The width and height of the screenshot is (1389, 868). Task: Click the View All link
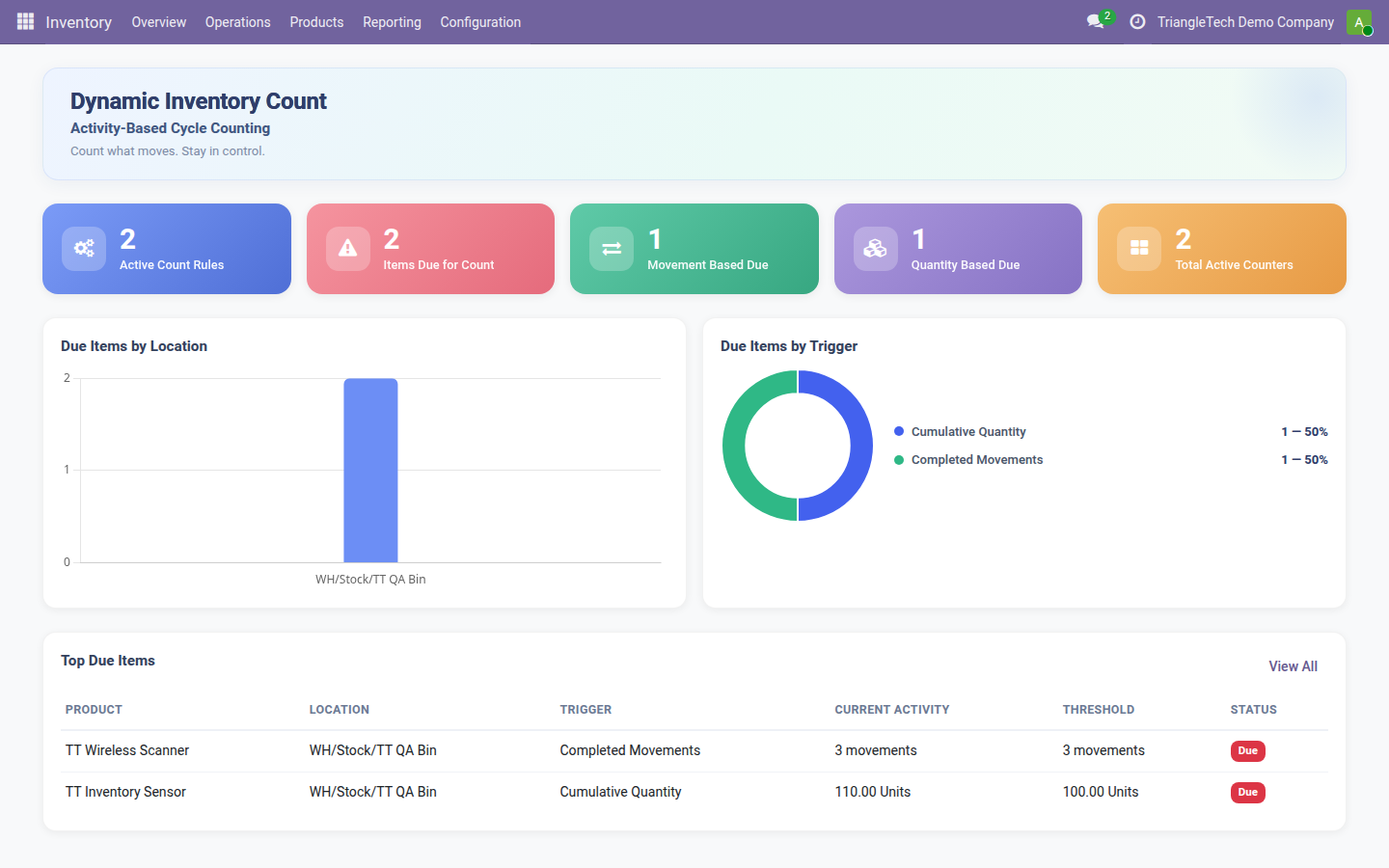[x=1293, y=666]
